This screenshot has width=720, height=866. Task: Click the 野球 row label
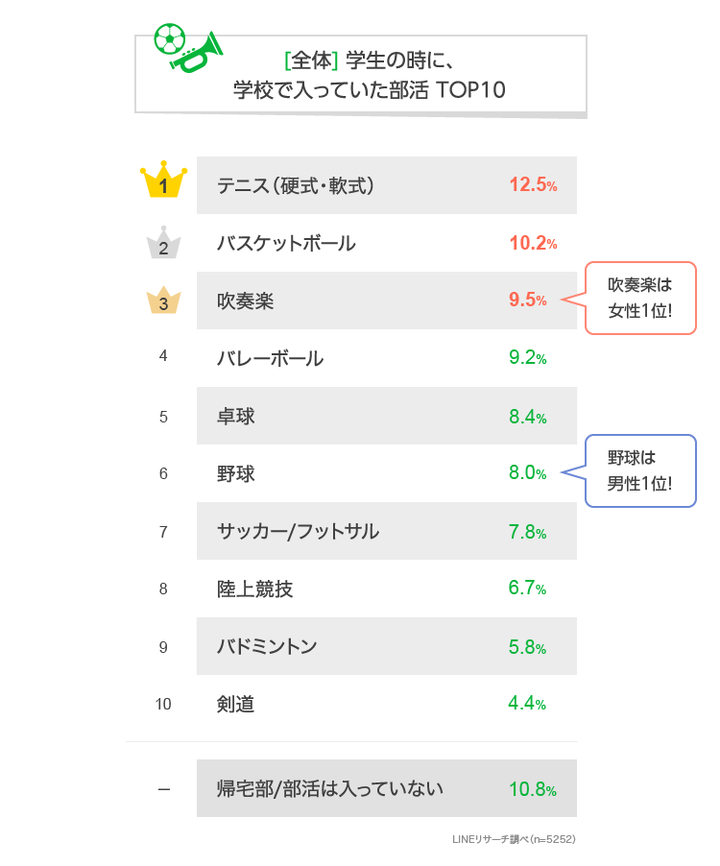[236, 473]
